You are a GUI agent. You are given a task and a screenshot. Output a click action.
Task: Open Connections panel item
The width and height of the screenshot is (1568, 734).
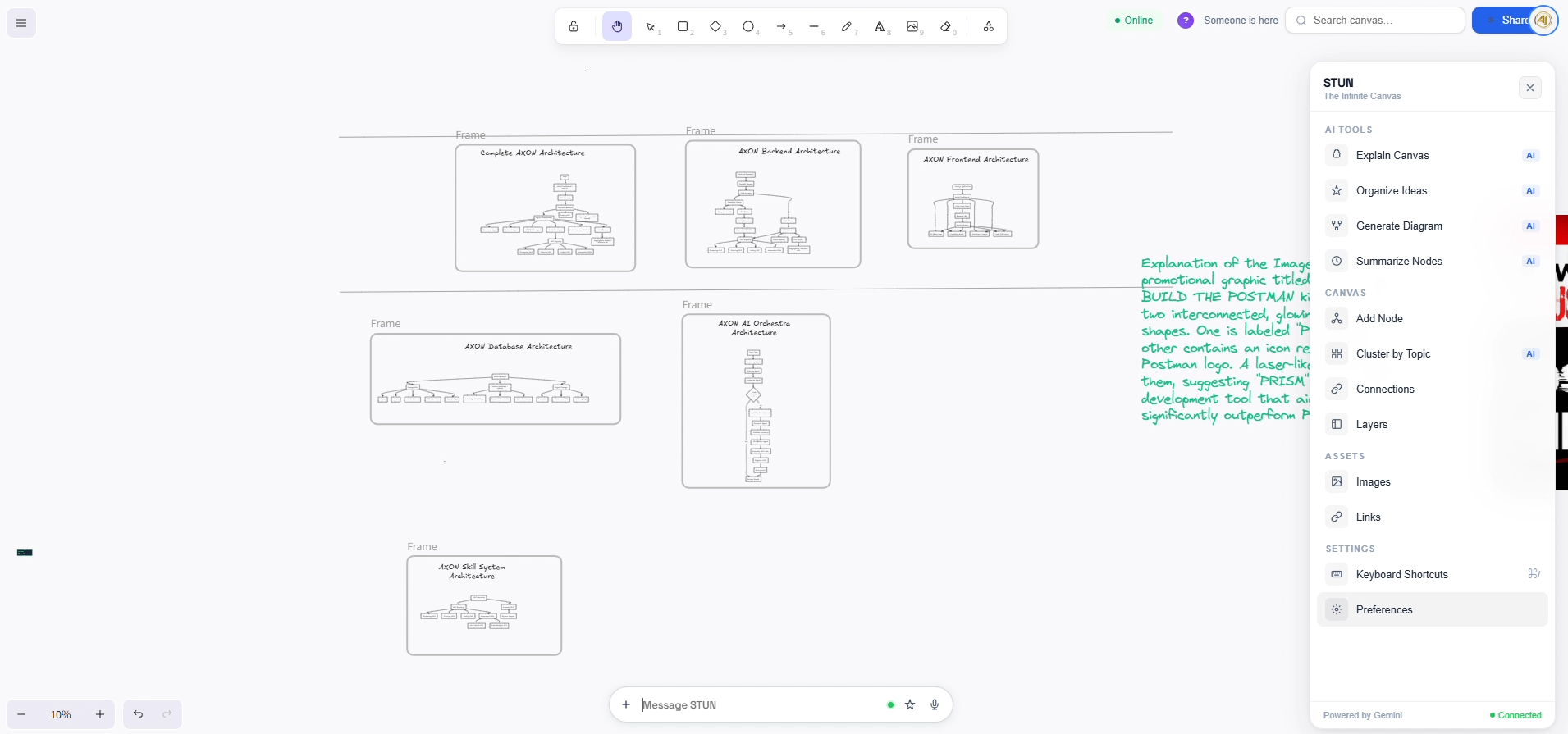[x=1433, y=389]
